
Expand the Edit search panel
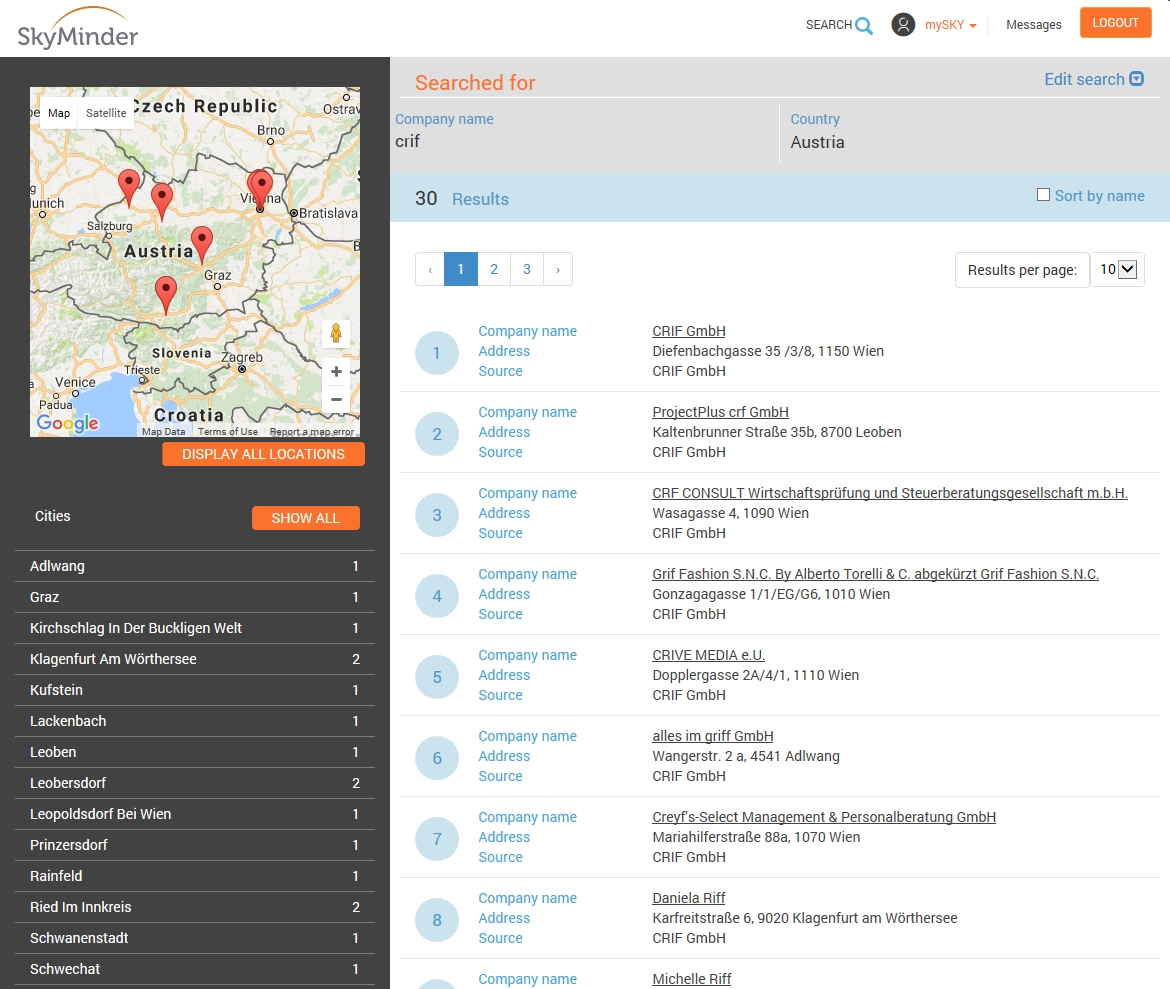pos(1093,79)
